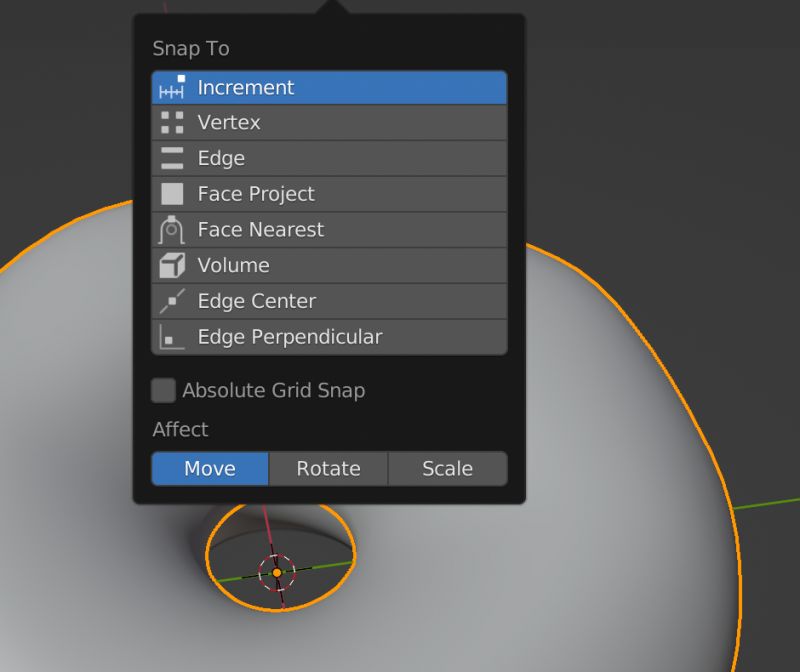Click the Edge Perpendicular snap icon
Screen dimensions: 800x672
(x=170, y=336)
